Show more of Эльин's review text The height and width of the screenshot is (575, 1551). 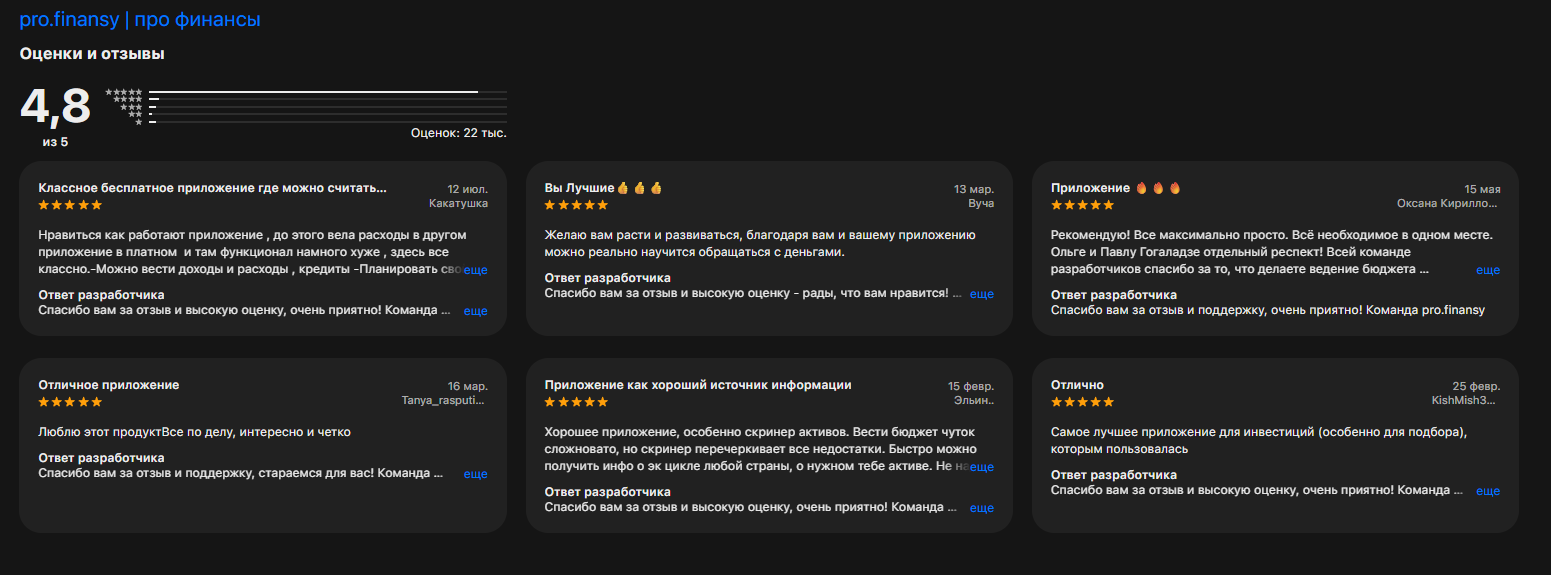tap(982, 467)
